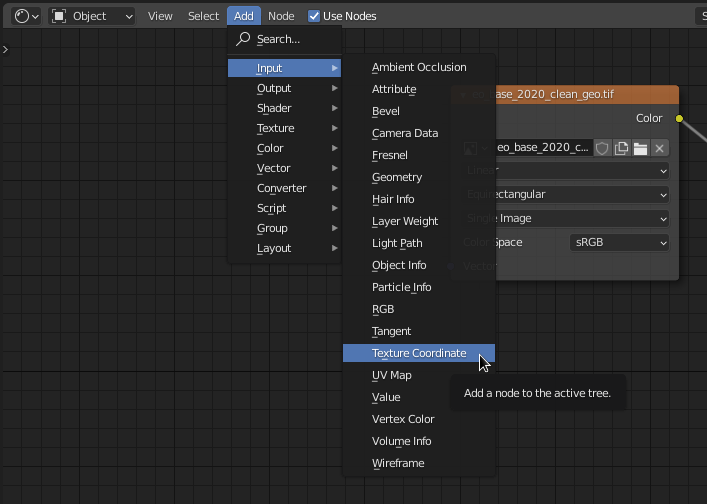The height and width of the screenshot is (504, 707).
Task: Add an Object Info node
Action: coord(419,265)
